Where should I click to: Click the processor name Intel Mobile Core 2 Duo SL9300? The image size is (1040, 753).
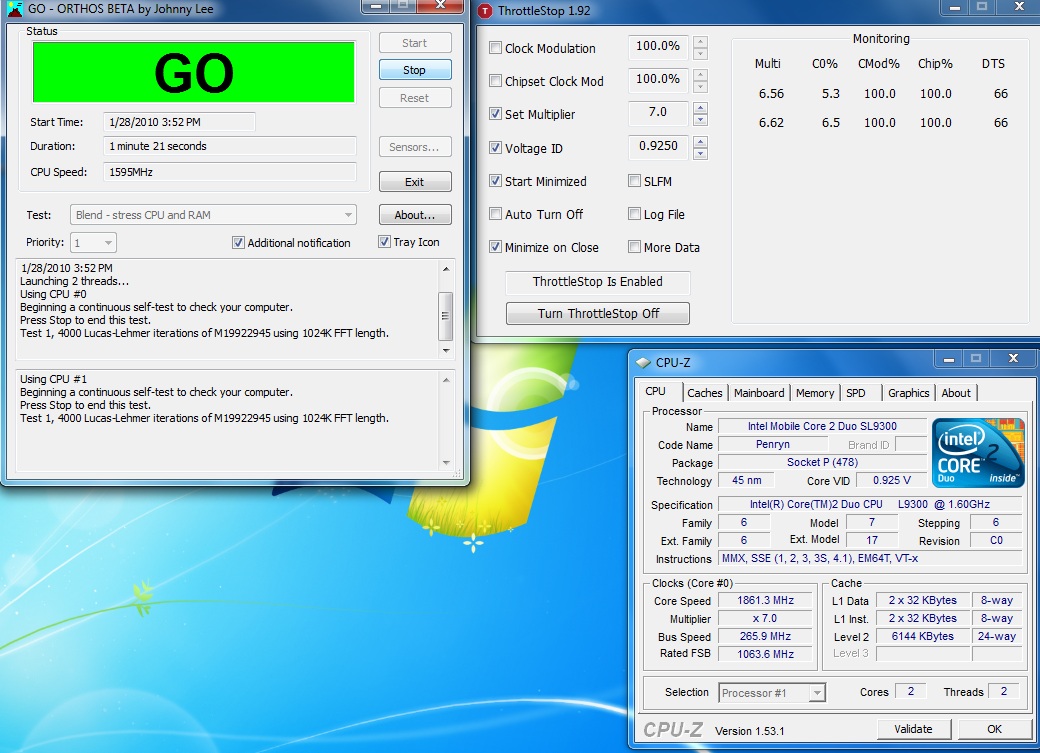tap(822, 426)
